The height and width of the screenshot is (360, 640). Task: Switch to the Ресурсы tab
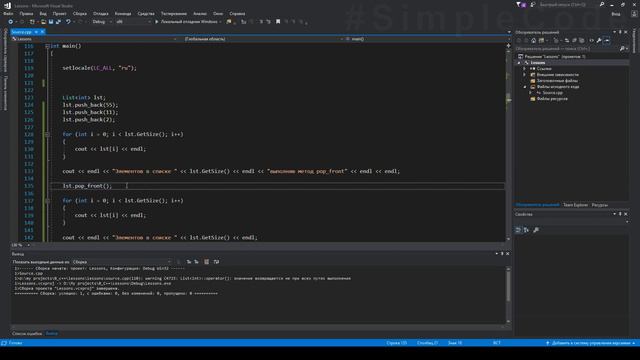pyautogui.click(x=600, y=205)
